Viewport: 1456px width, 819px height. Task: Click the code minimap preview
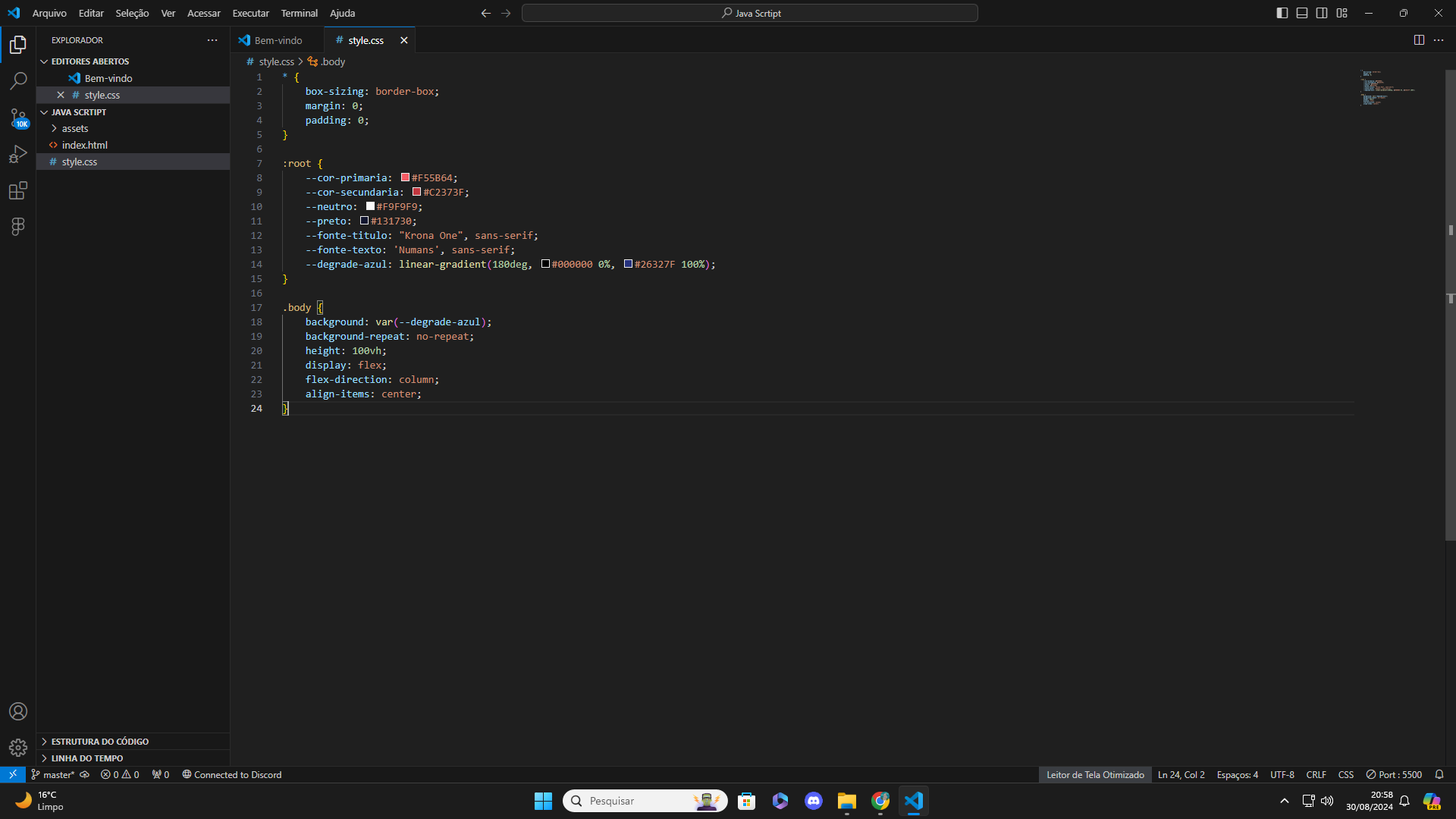(1388, 87)
